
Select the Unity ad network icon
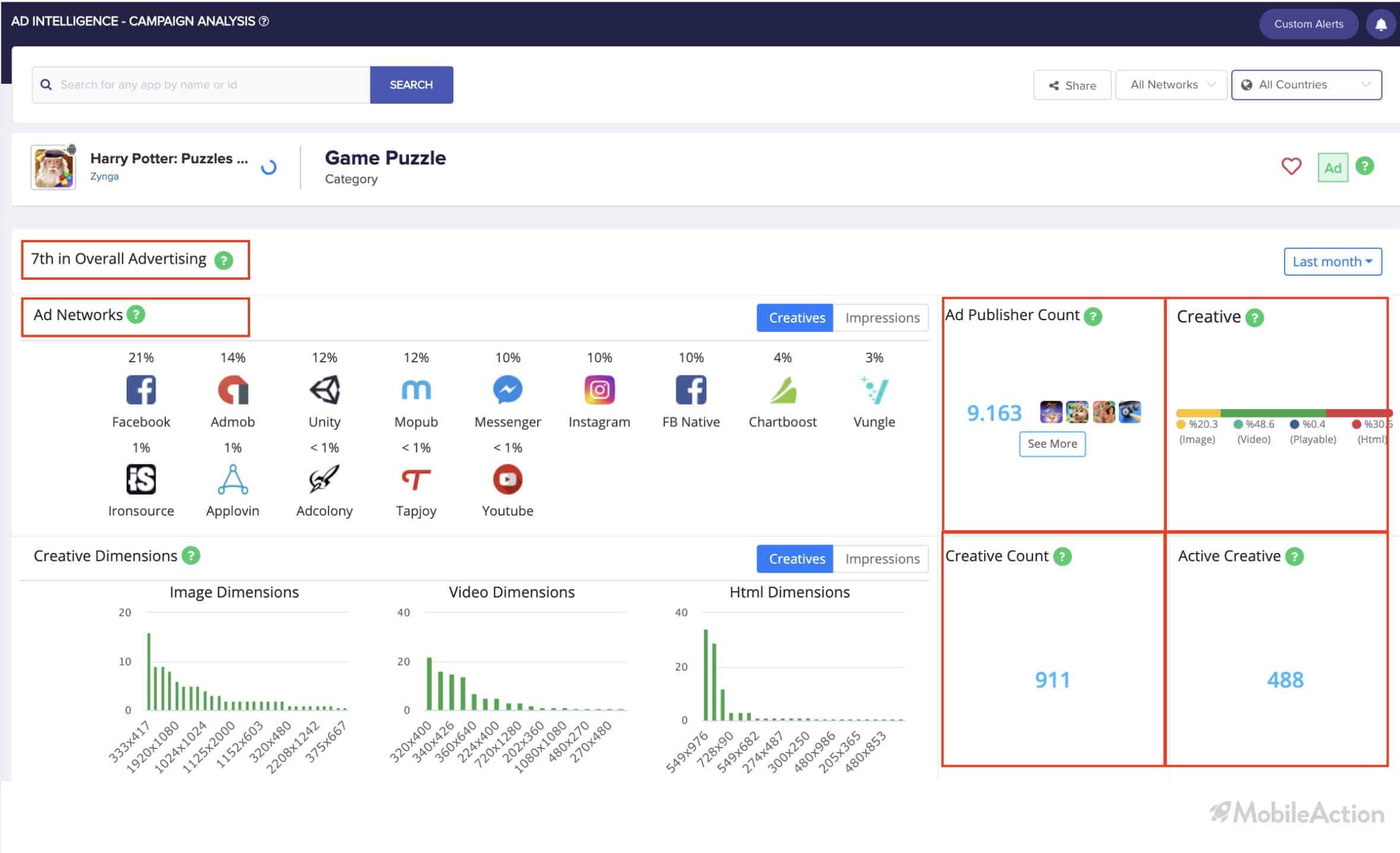(324, 390)
